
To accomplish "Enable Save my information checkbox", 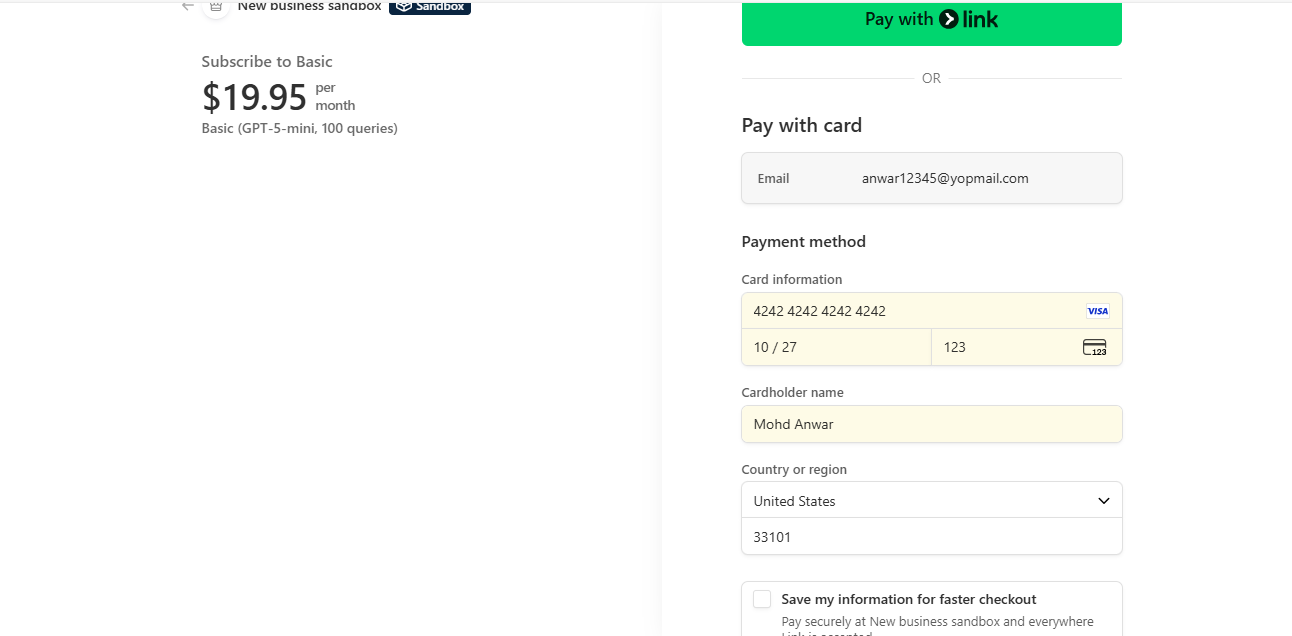I will point(762,599).
